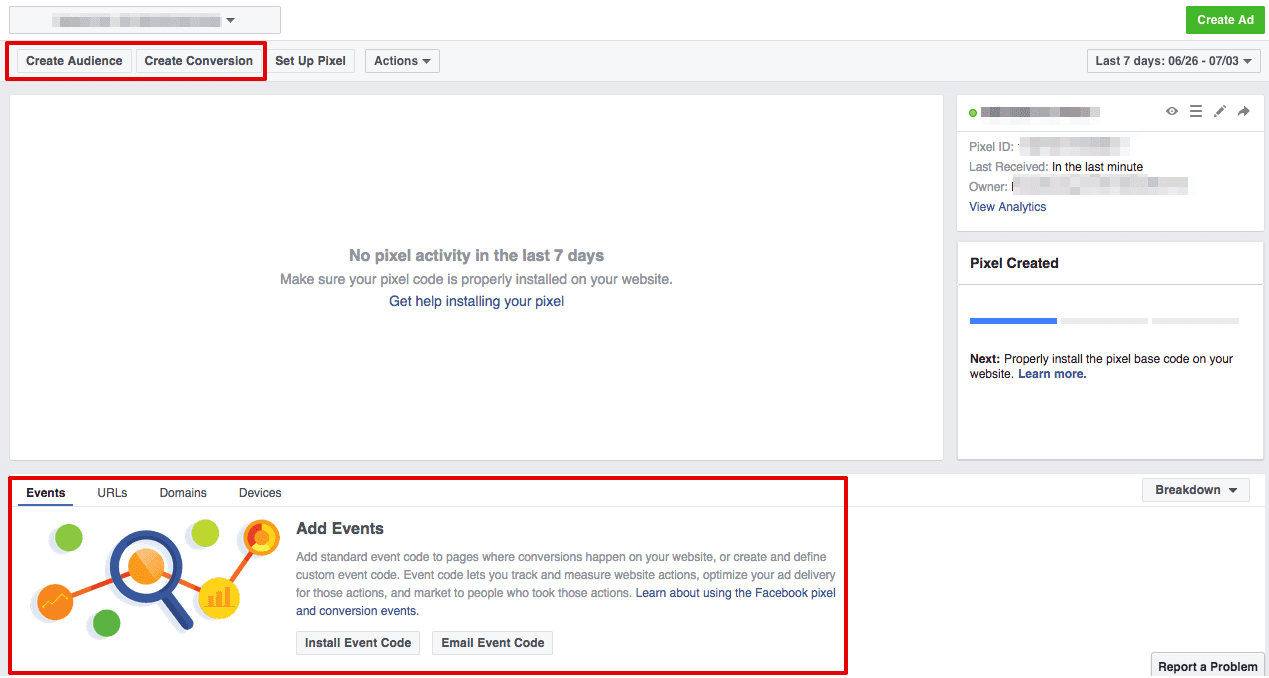Click the share arrow icon on pixel panel
Image resolution: width=1269 pixels, height=678 pixels.
(1244, 111)
